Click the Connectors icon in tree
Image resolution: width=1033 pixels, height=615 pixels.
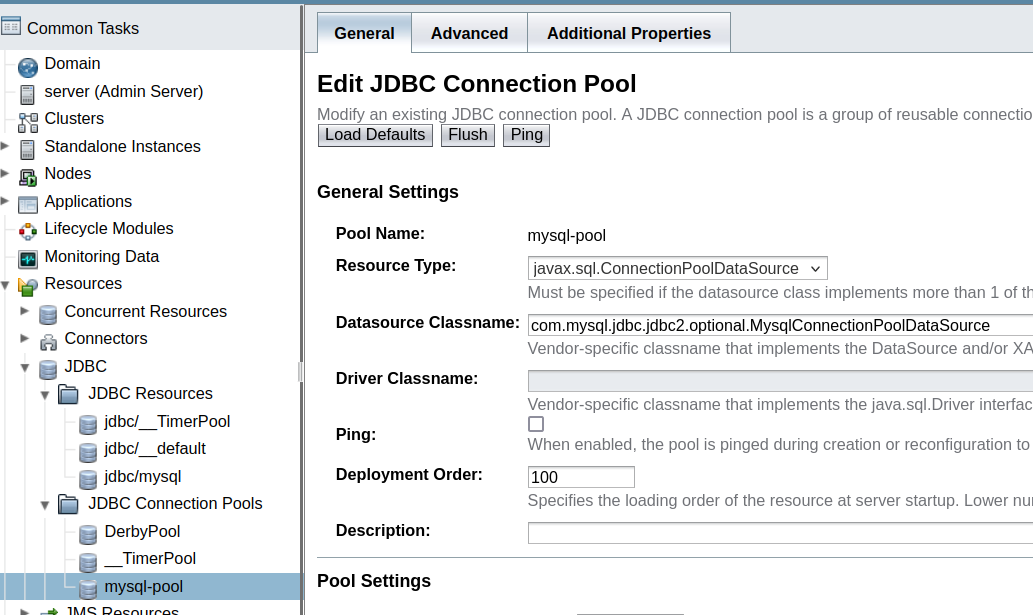(x=48, y=340)
